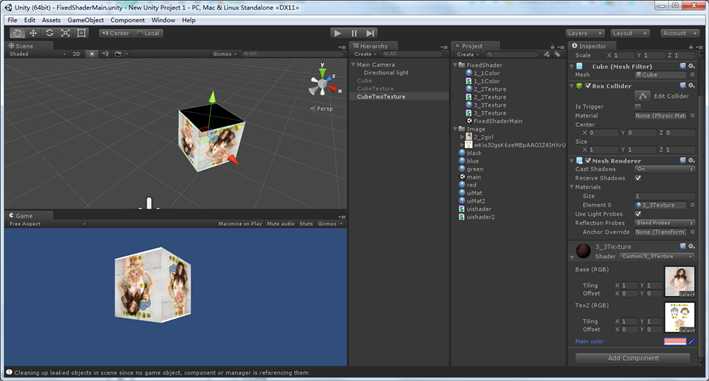Open the GameObject menu

click(x=85, y=20)
